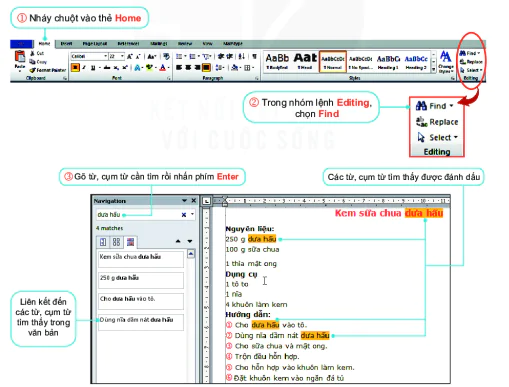Viewport: 509px width, 387px height.
Task: Click Replace in the ribbon Editing group
Action: [471, 62]
